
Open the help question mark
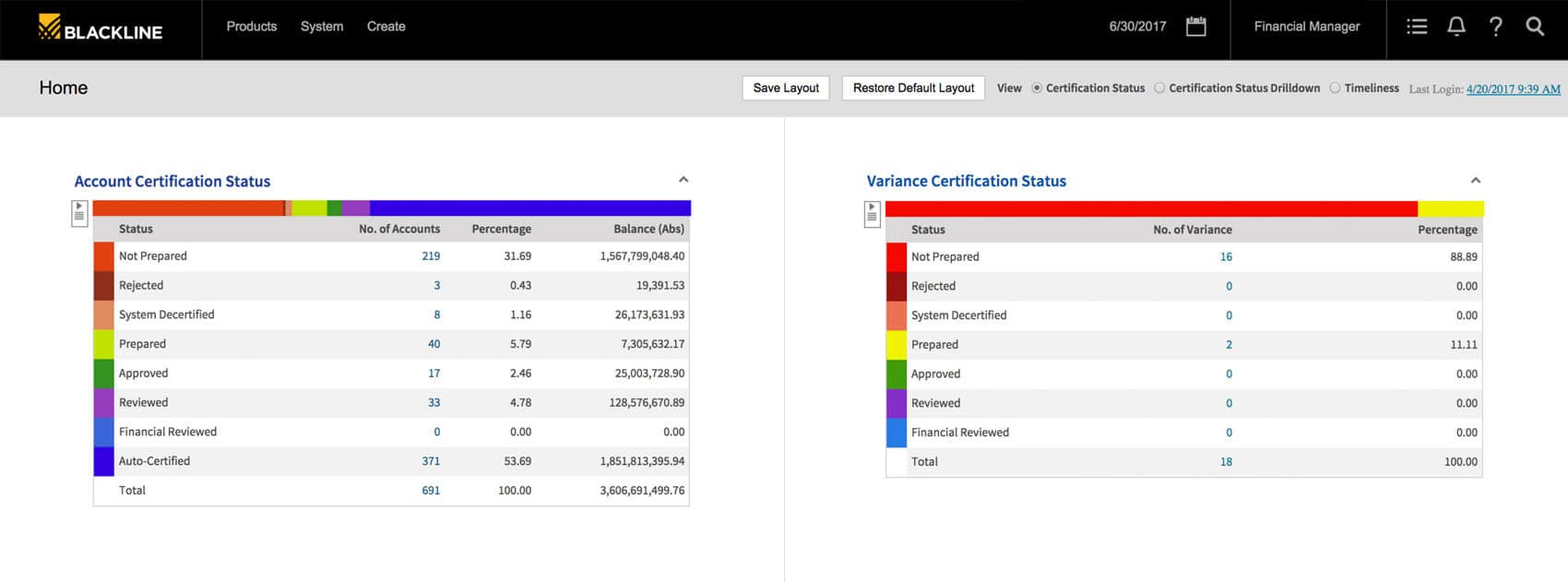1495,27
